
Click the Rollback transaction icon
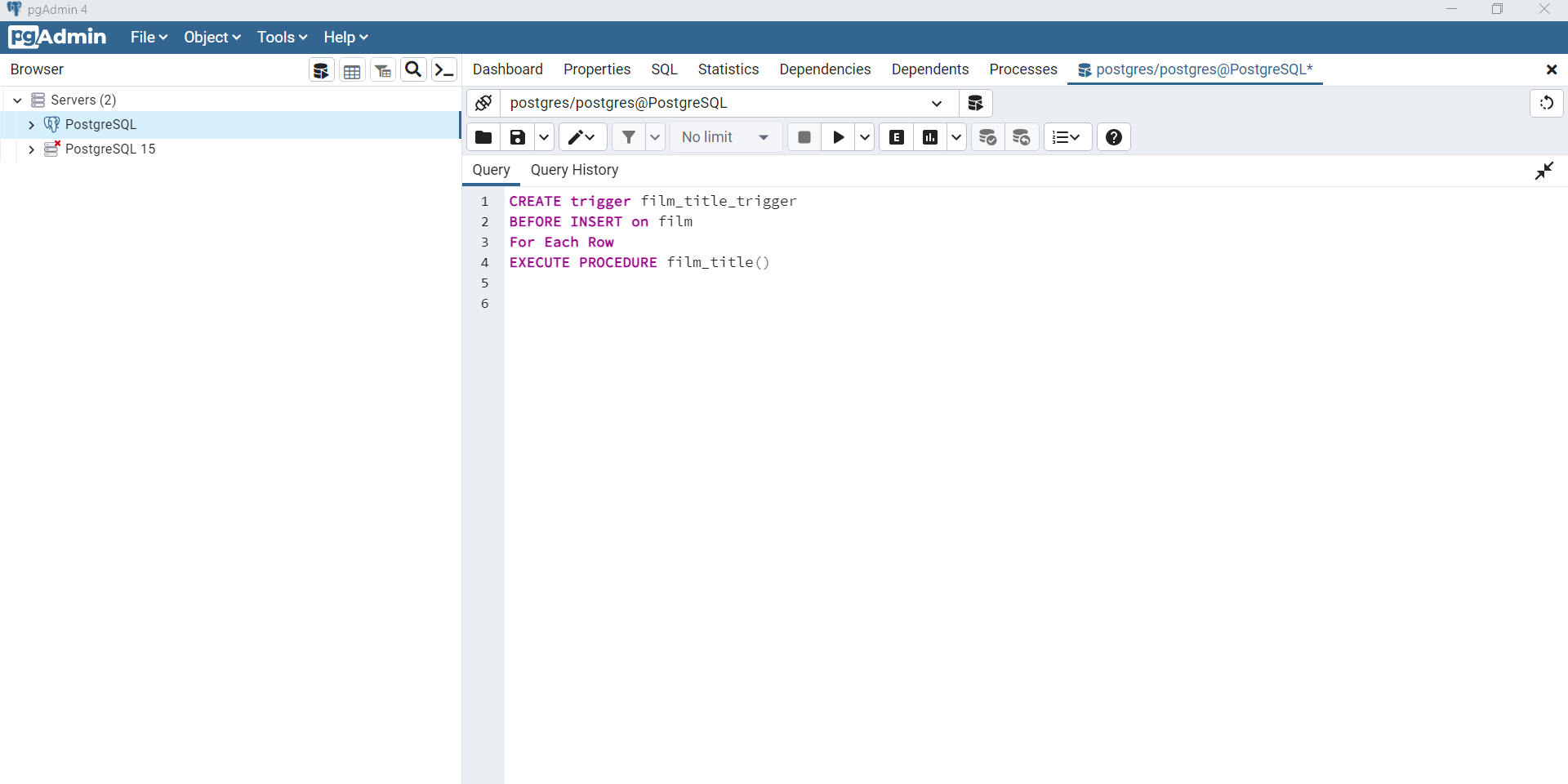point(1022,137)
